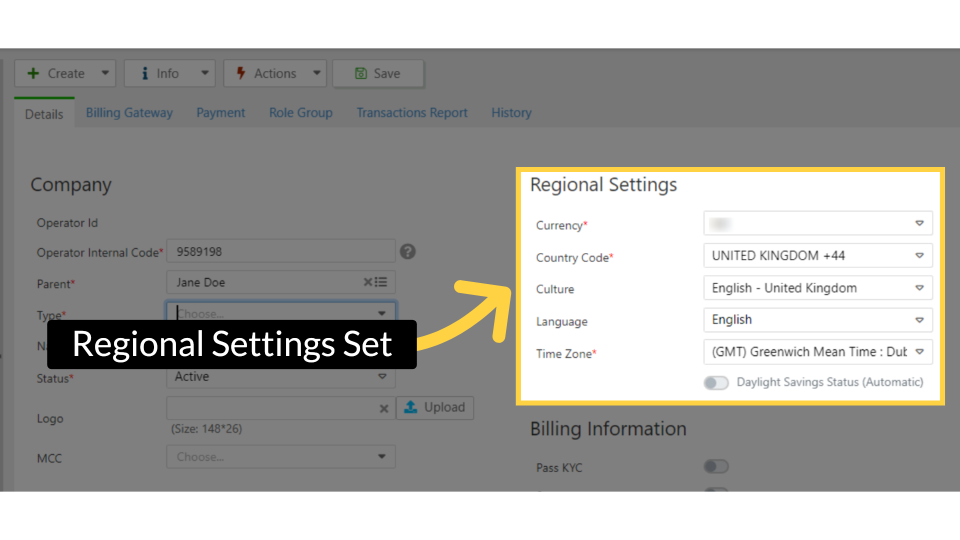
Task: Enable the Pass KYC toggle
Action: click(716, 466)
